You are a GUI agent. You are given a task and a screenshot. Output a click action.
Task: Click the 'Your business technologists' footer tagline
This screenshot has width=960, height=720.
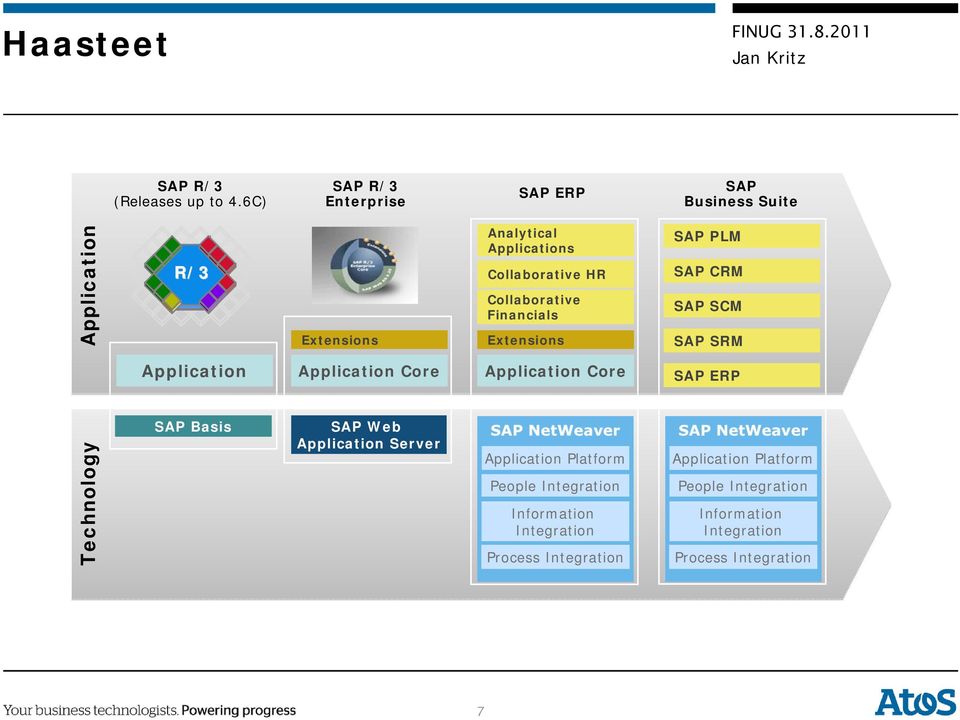[149, 710]
